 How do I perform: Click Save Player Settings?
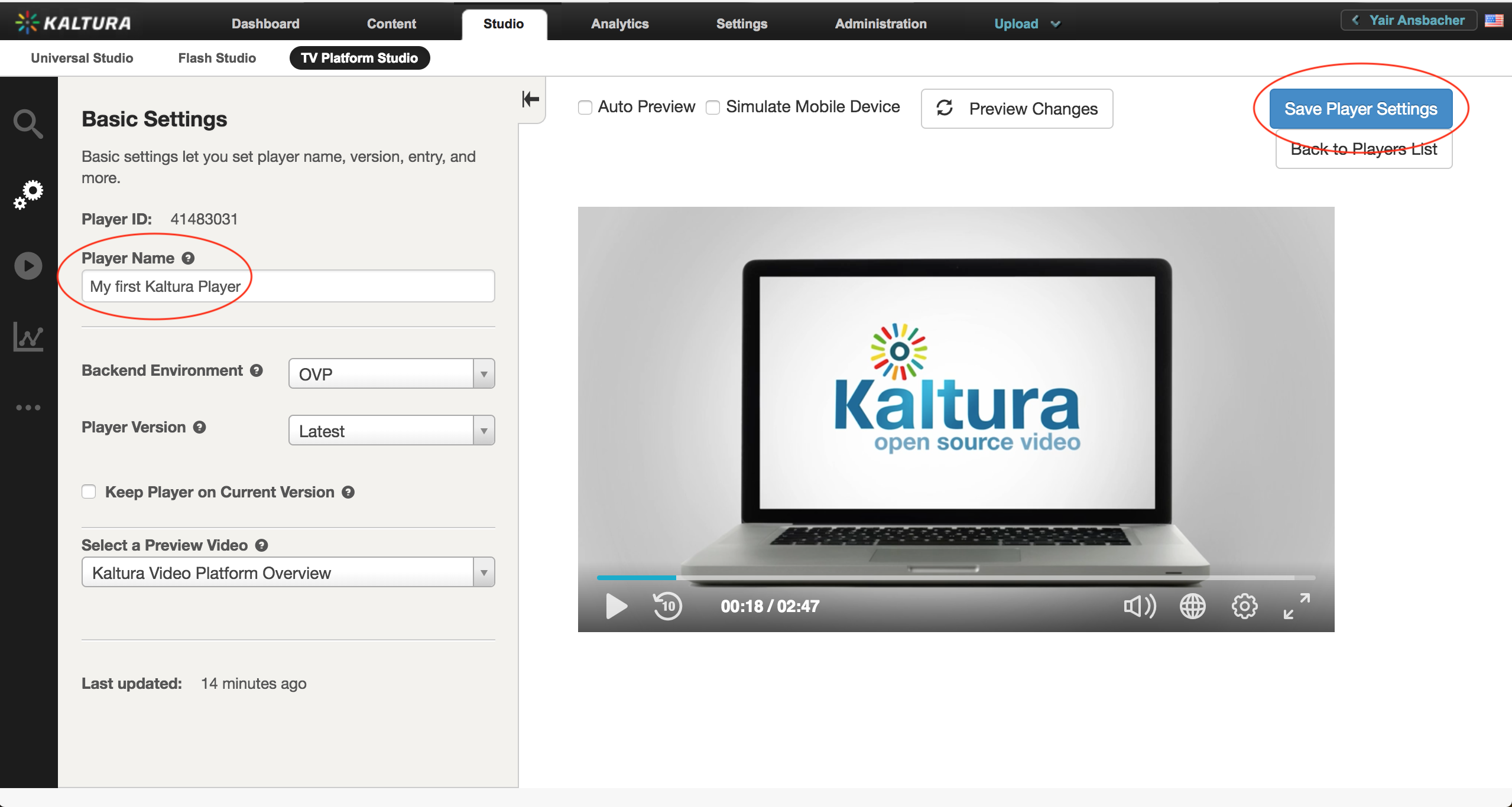click(x=1361, y=109)
